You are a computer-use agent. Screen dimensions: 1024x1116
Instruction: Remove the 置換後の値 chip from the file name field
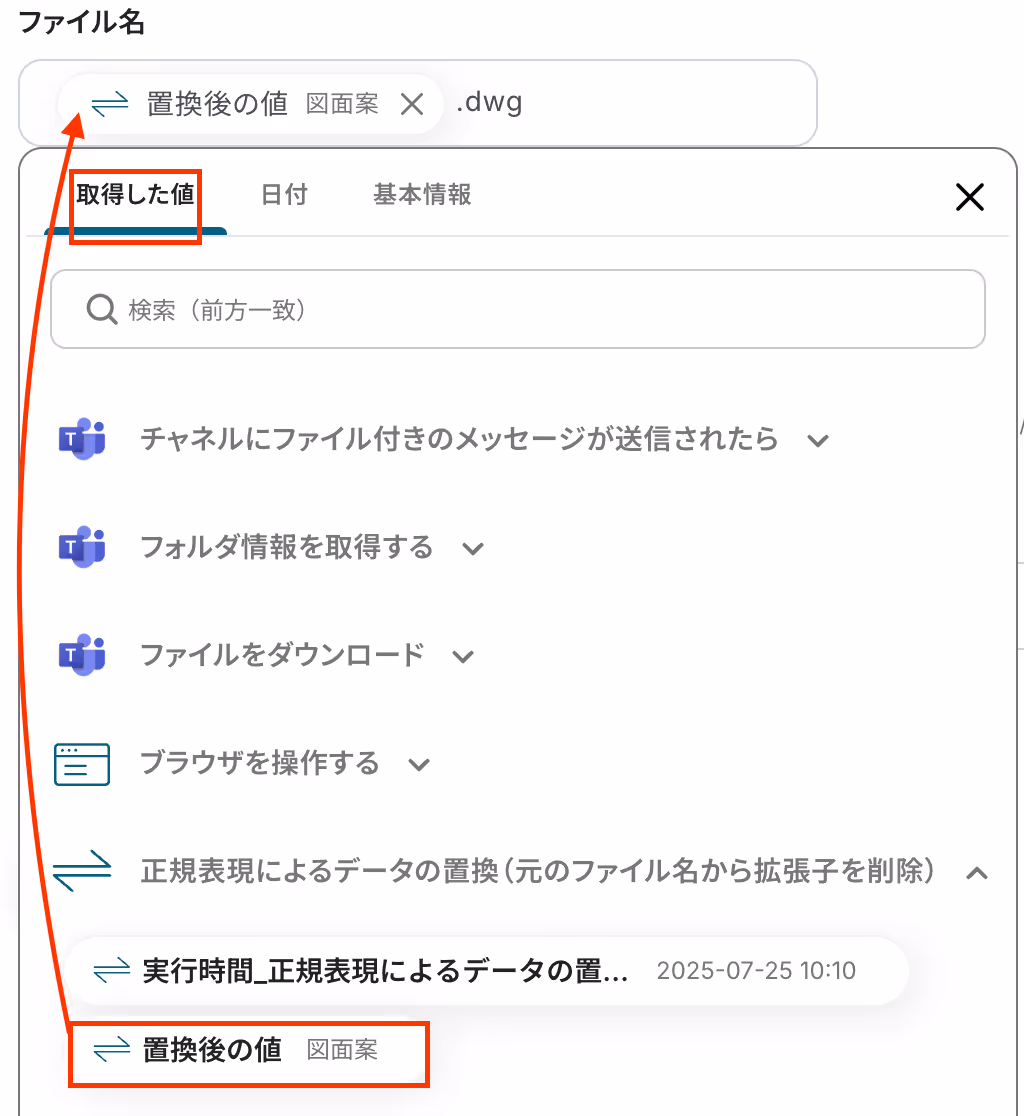click(411, 105)
